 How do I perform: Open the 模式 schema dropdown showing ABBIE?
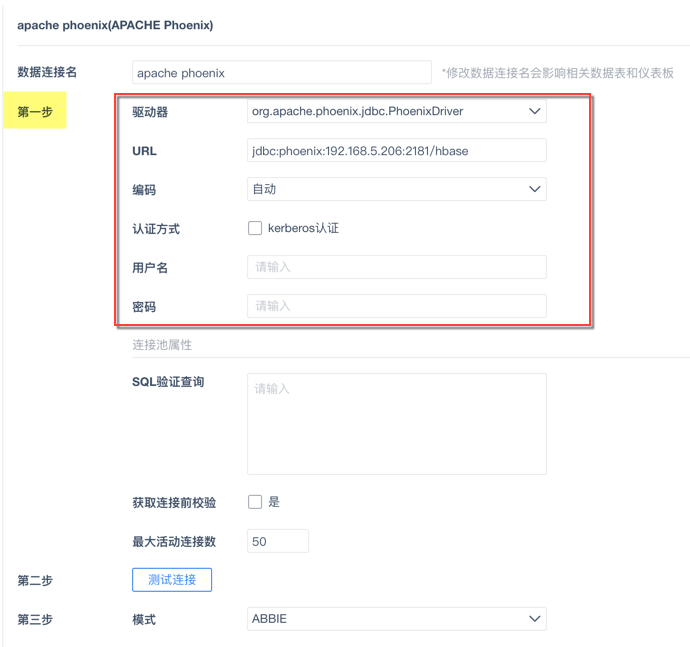tap(396, 619)
